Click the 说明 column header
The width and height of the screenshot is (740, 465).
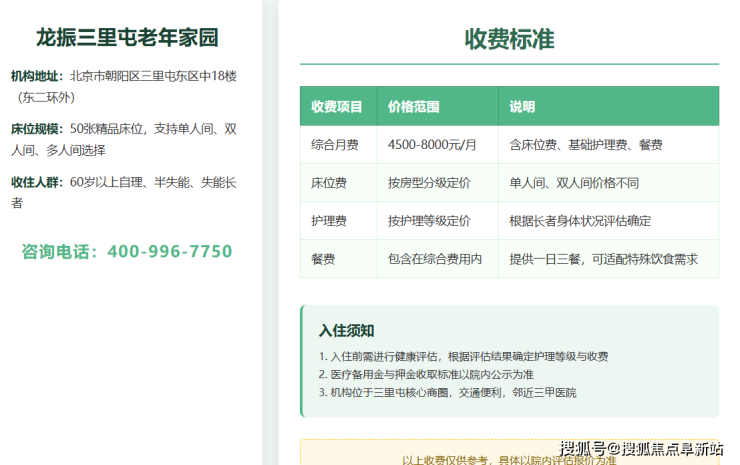point(522,107)
